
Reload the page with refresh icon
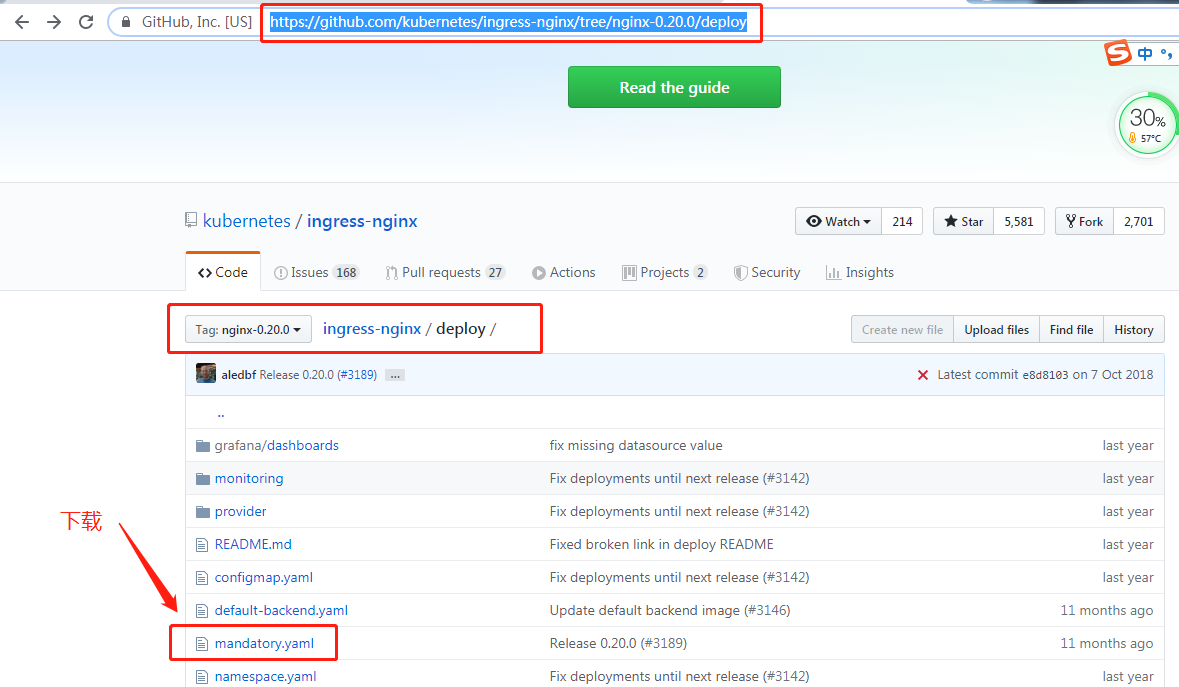pyautogui.click(x=86, y=22)
